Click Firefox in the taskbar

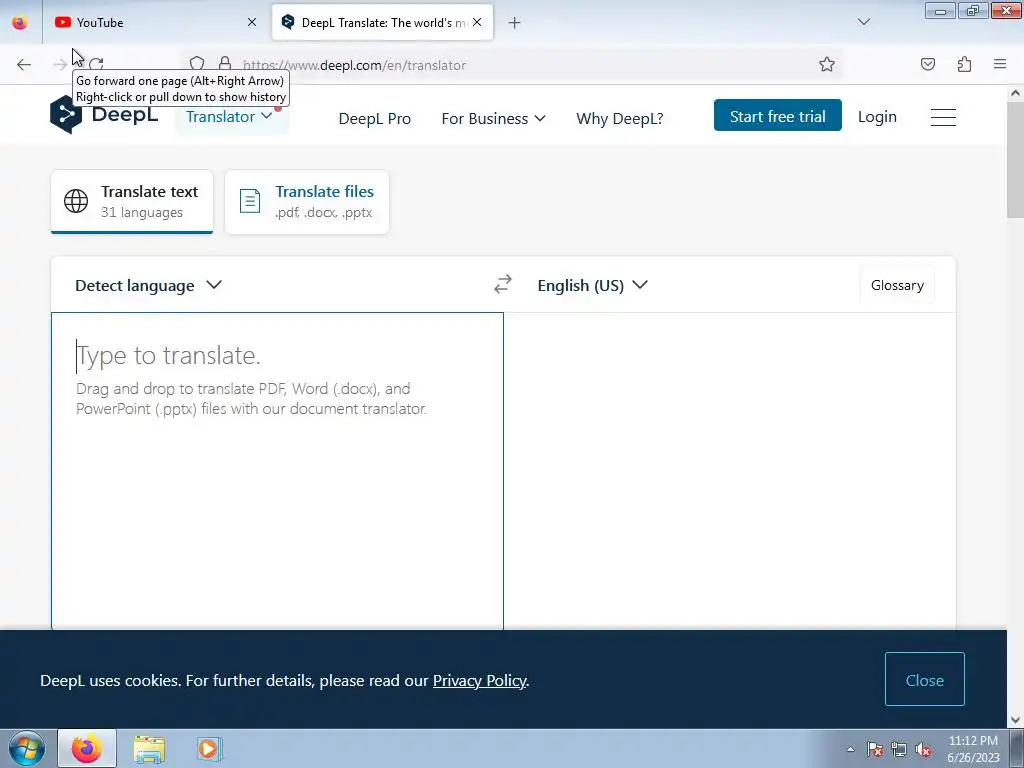click(87, 748)
